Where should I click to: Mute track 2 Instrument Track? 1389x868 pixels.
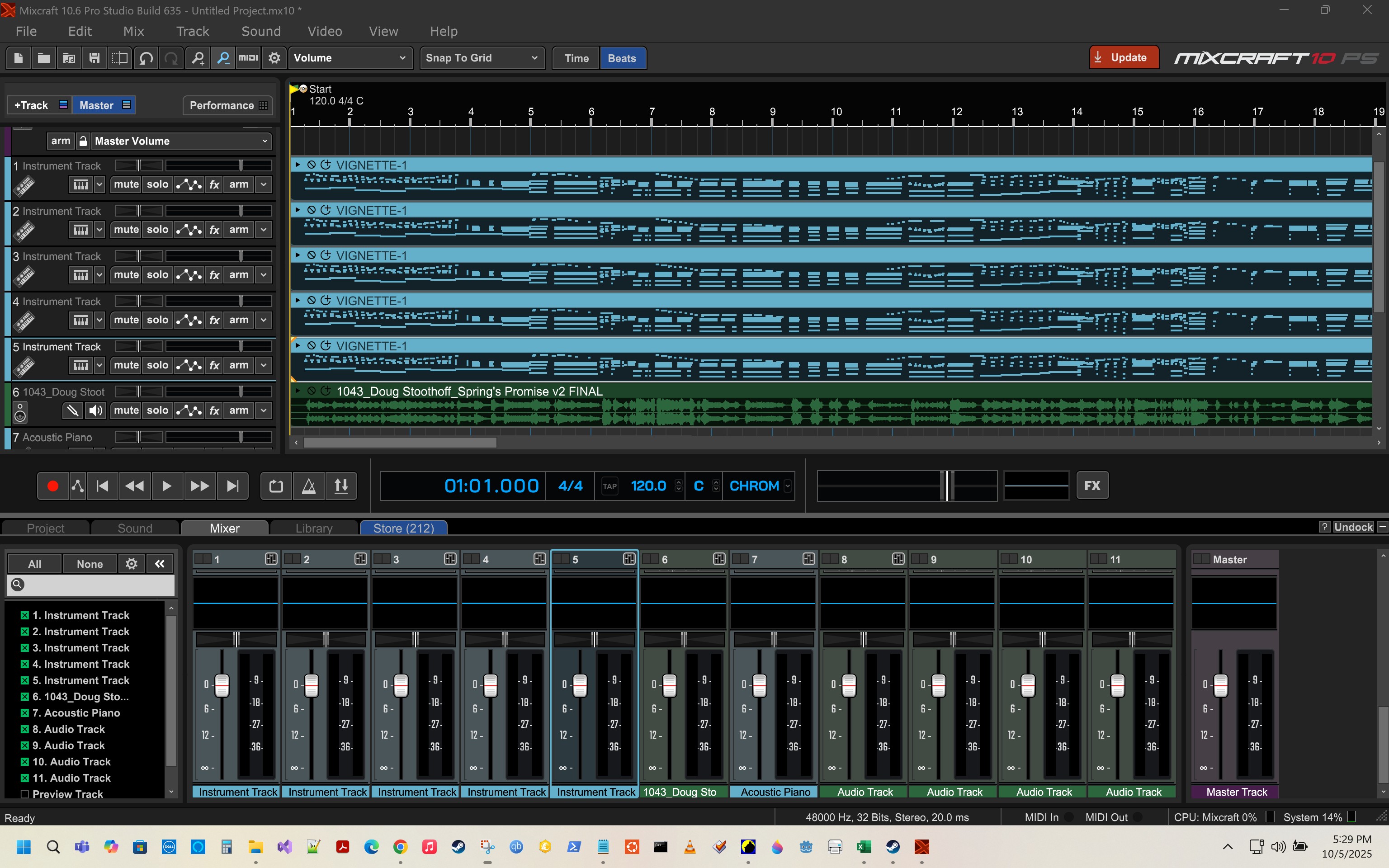(x=126, y=230)
